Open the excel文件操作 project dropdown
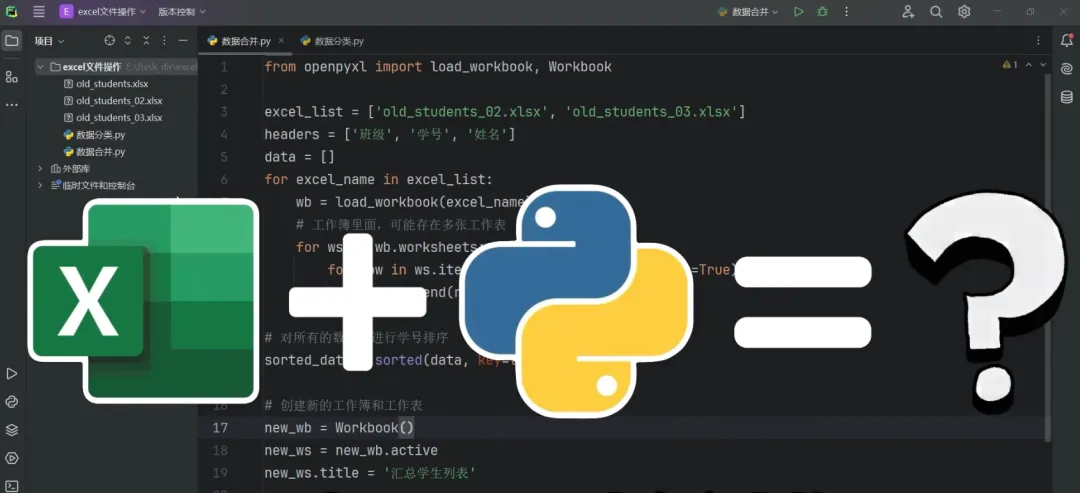Screen dimensions: 1080x493 [x=103, y=12]
